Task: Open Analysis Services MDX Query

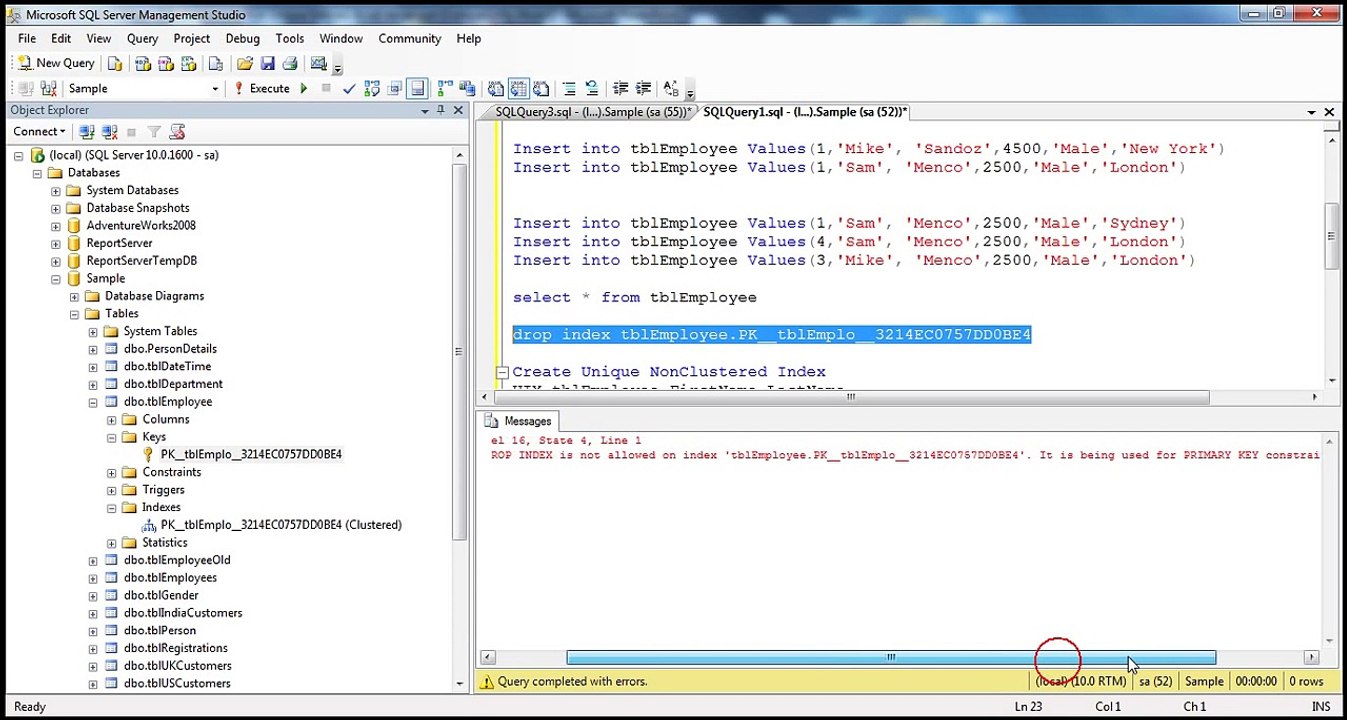Action: pos(142,63)
